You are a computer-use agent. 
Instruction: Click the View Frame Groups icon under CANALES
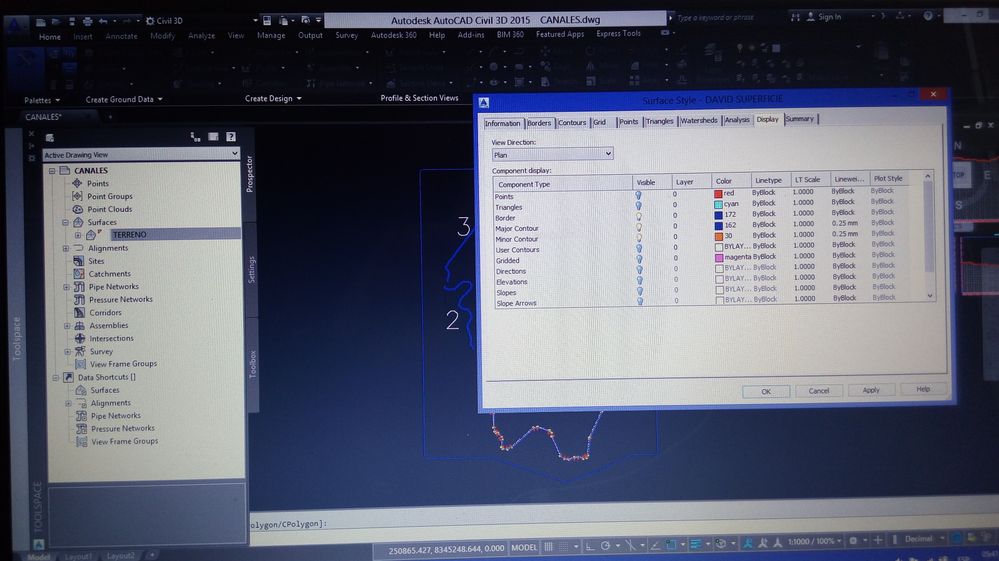click(80, 364)
